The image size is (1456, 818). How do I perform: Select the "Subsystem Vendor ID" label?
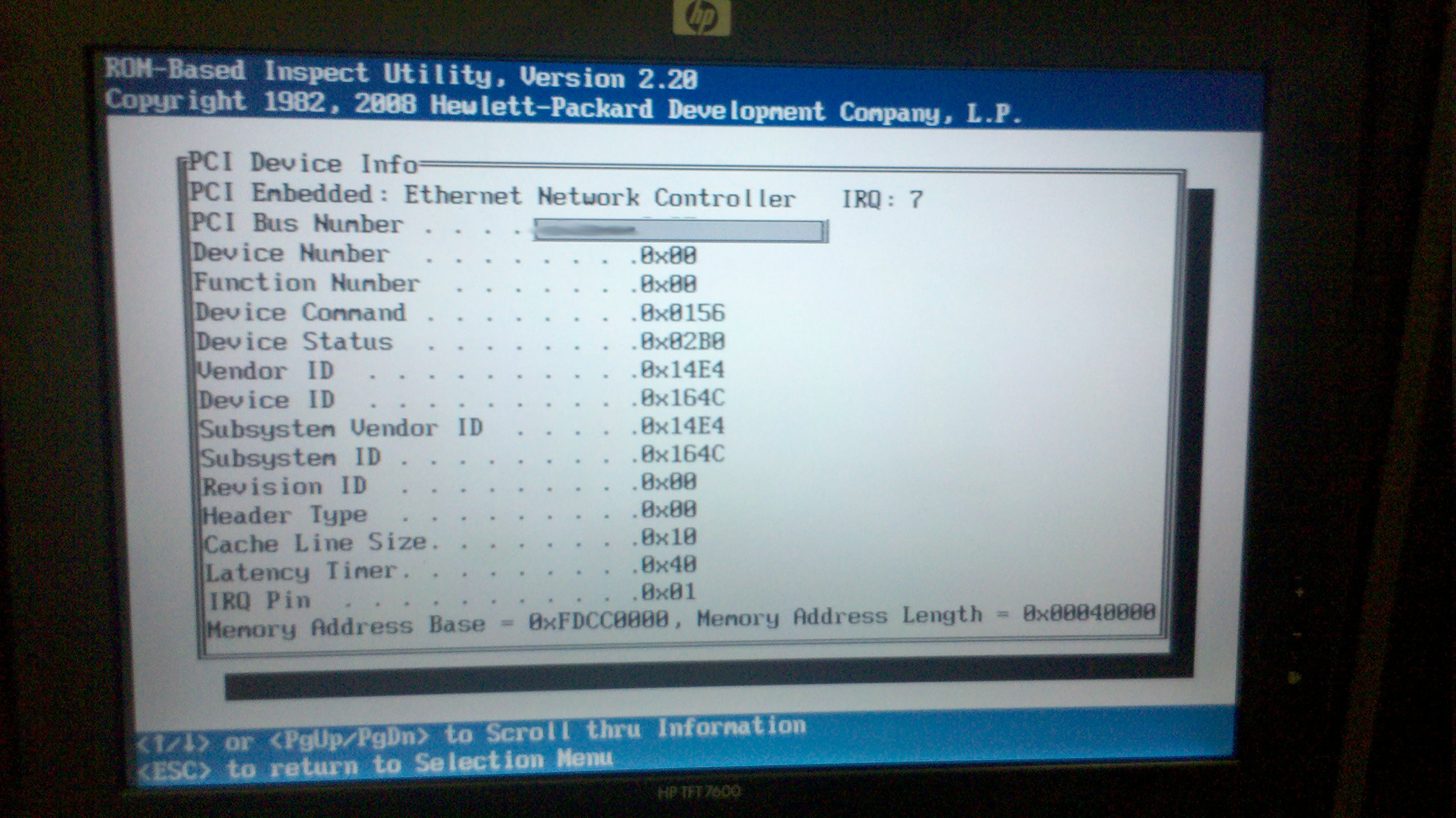pyautogui.click(x=342, y=428)
